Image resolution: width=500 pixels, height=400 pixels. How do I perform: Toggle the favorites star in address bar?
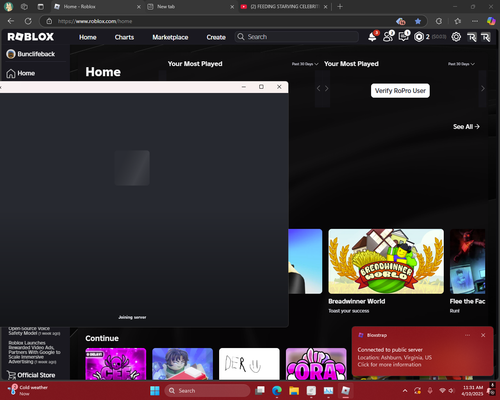click(418, 21)
